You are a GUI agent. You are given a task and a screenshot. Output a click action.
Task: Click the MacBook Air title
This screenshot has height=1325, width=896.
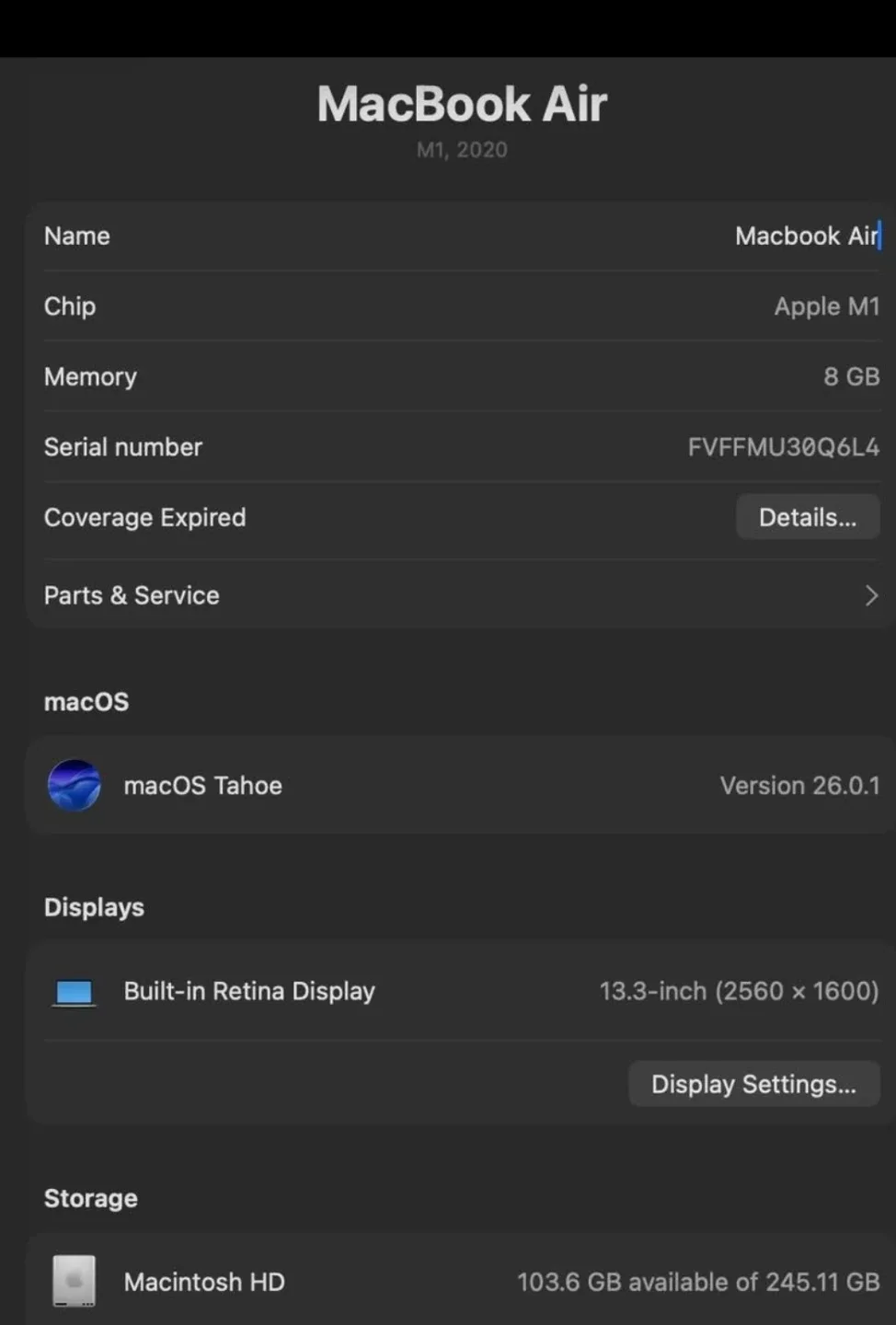click(461, 104)
